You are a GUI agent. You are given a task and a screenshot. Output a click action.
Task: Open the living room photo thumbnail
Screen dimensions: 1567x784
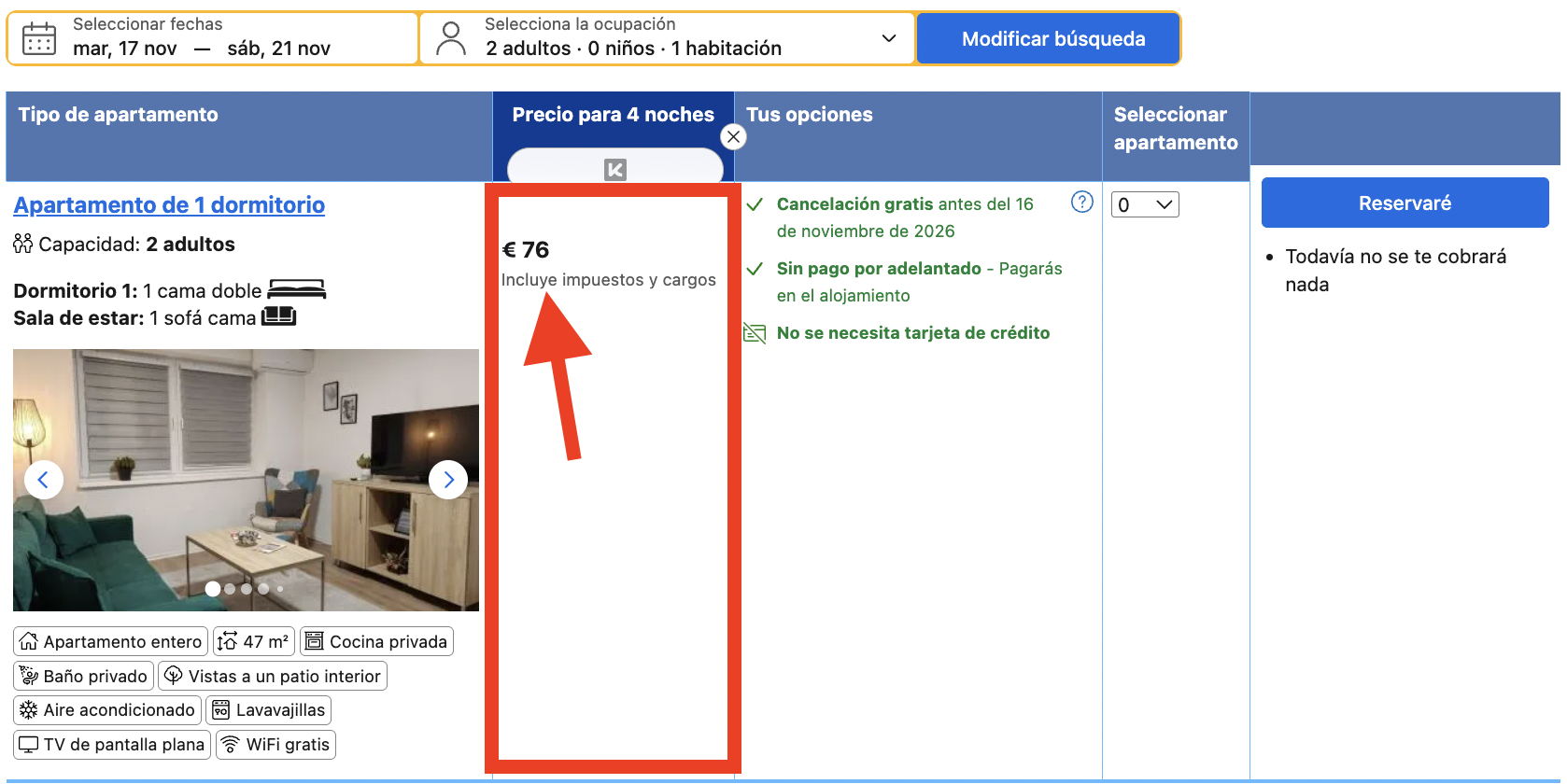click(246, 480)
